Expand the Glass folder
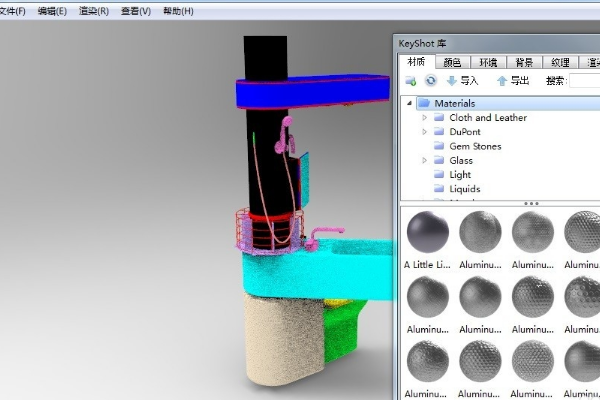This screenshot has width=600, height=400. [x=424, y=160]
